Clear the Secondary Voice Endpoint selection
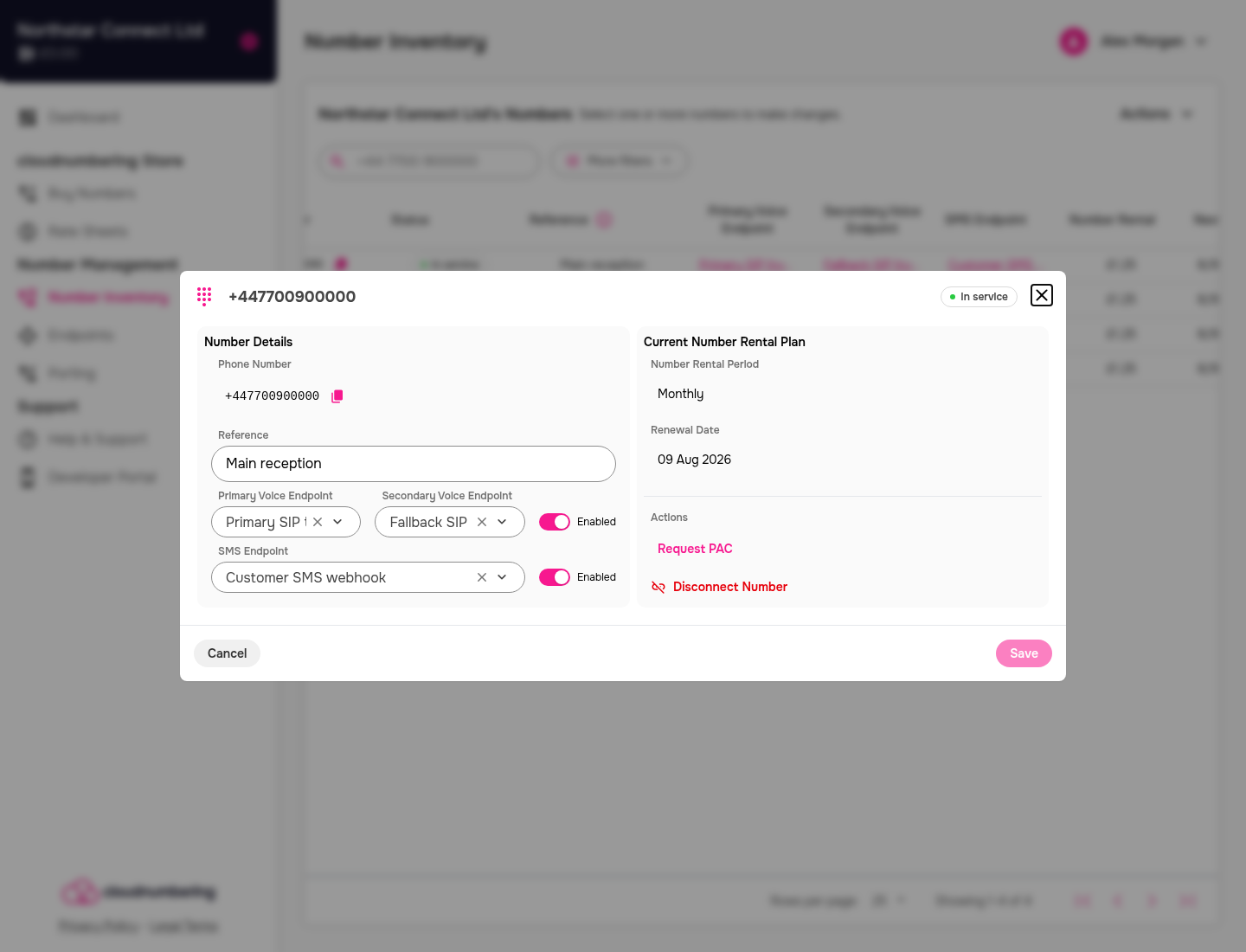Screen dimensions: 1246x952 click(482, 522)
